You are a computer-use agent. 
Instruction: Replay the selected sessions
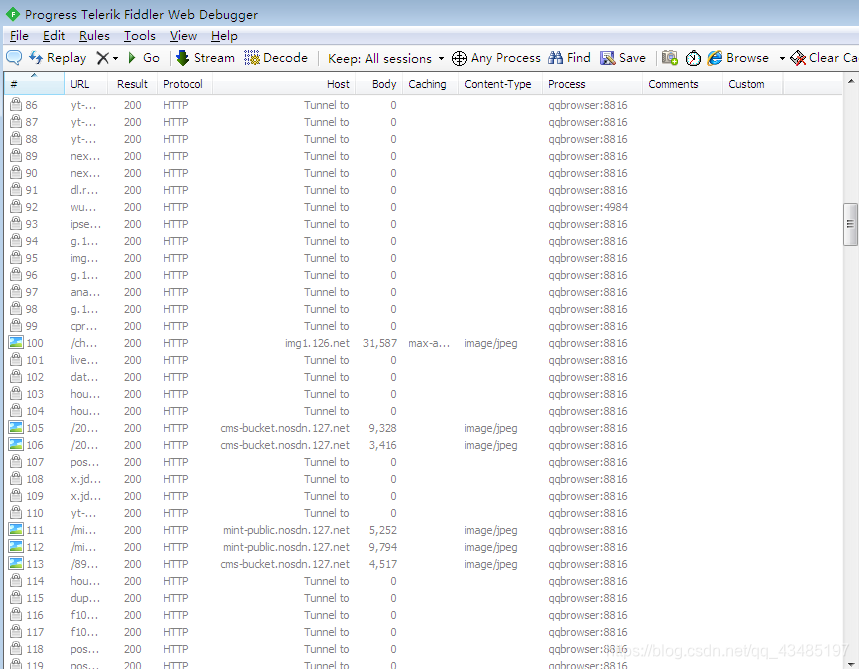pos(58,58)
